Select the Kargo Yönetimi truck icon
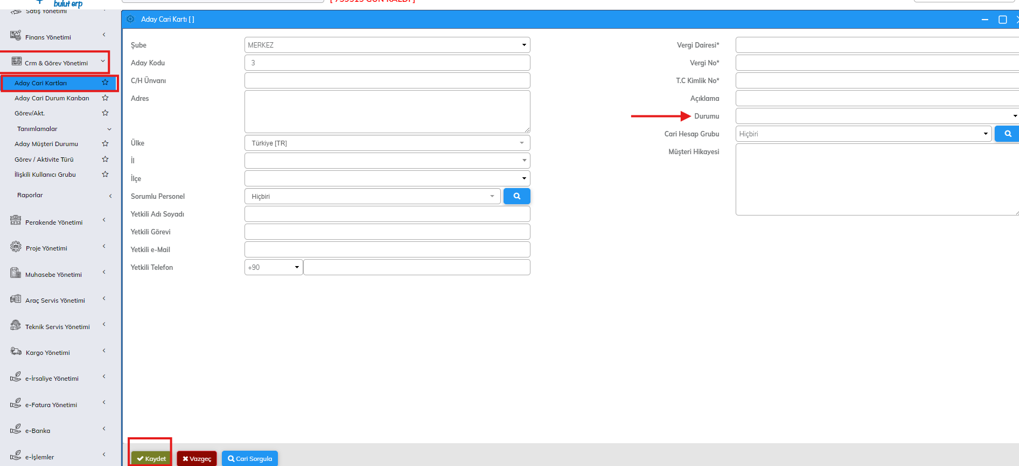The width and height of the screenshot is (1019, 466). point(15,352)
